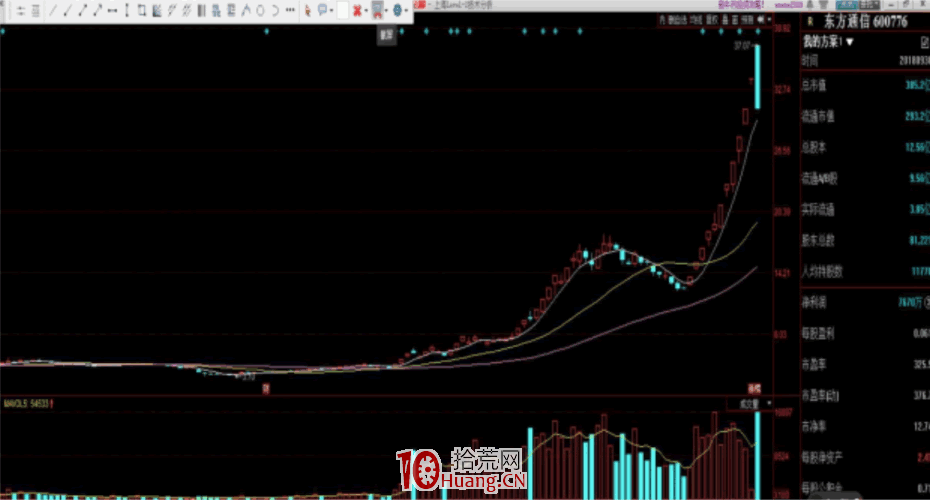This screenshot has height=500, width=930.
Task: Select the 总市值 row in info panel
Action: point(865,85)
